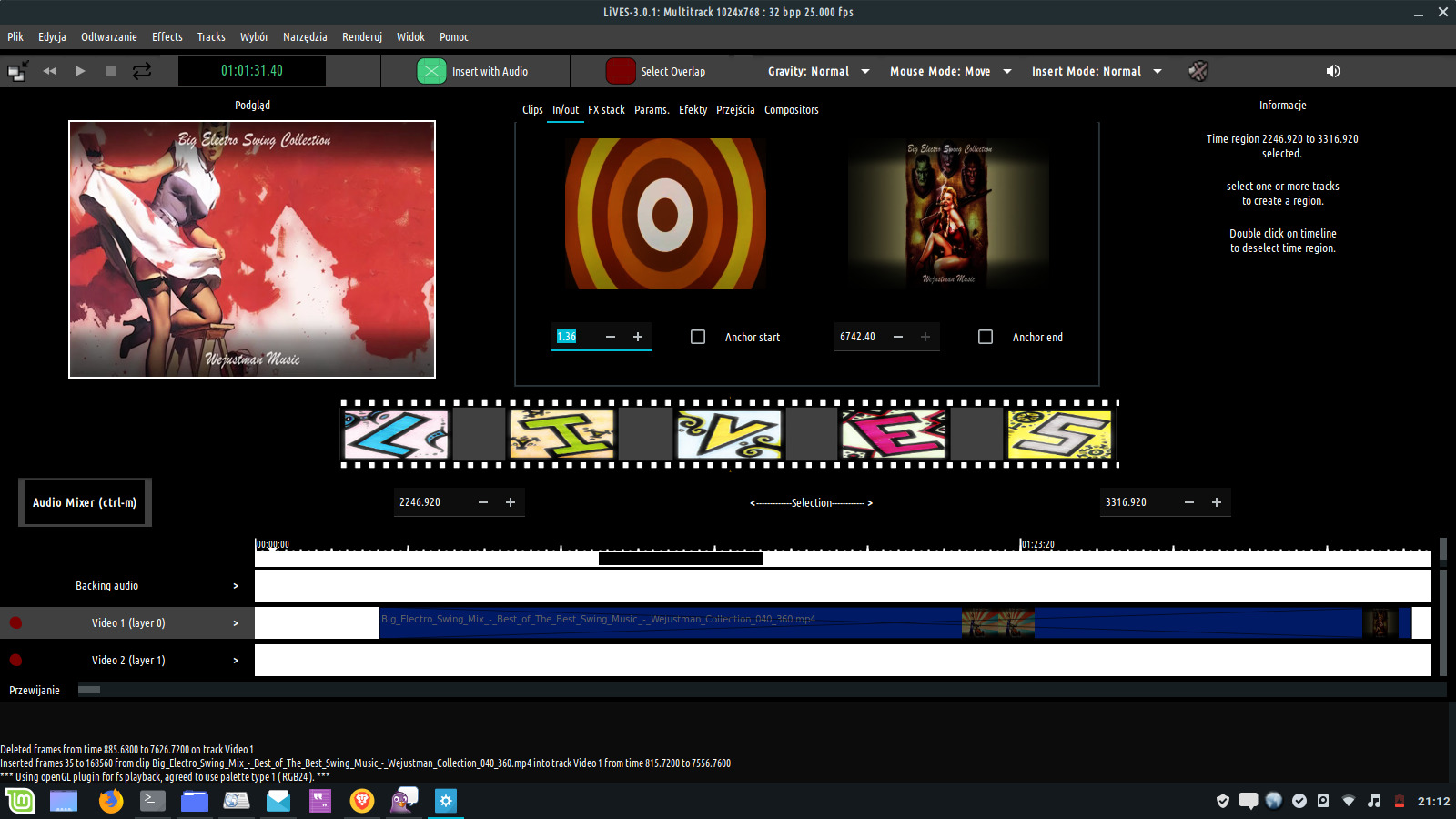Click the region start field 2246.920
Viewport: 1456px width, 819px height.
[x=432, y=502]
